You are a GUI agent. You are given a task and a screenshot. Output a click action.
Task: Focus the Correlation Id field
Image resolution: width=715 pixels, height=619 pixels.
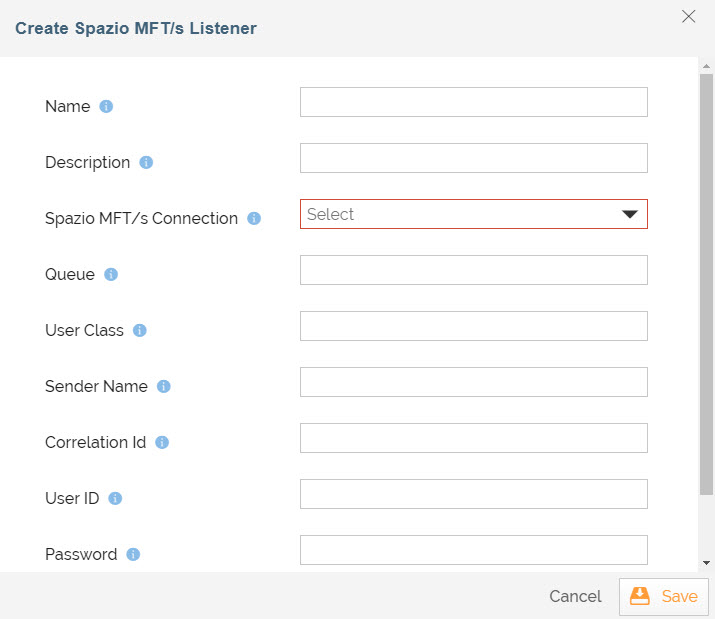point(473,438)
